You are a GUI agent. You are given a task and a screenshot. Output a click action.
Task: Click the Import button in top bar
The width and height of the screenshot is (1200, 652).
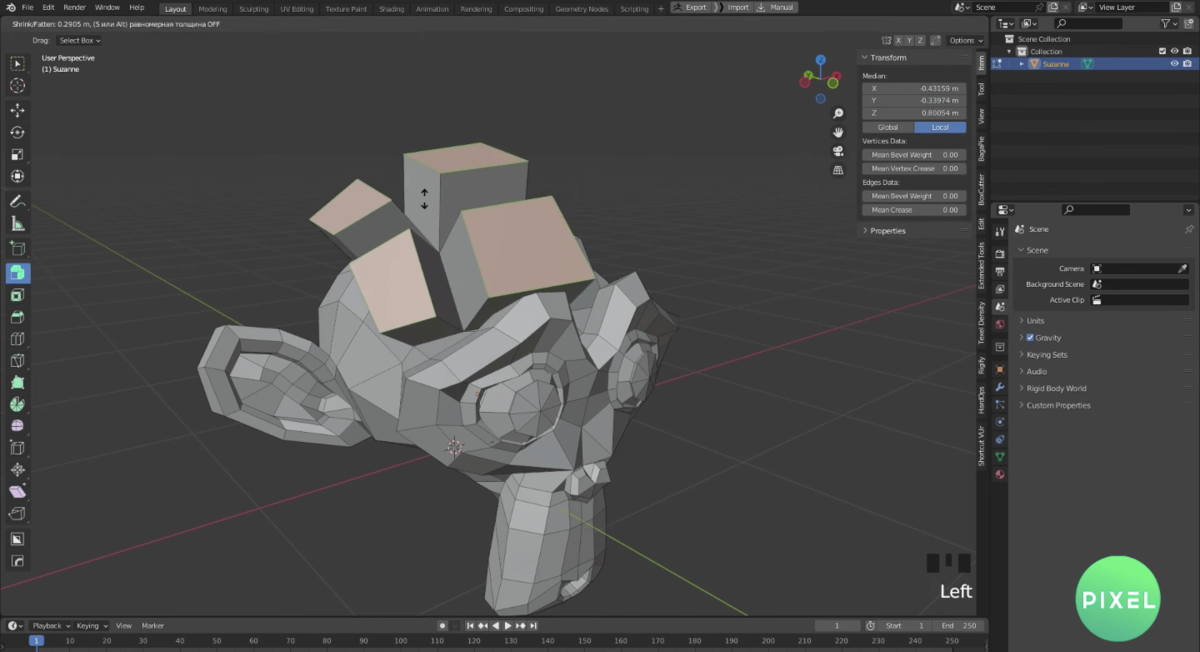(733, 7)
